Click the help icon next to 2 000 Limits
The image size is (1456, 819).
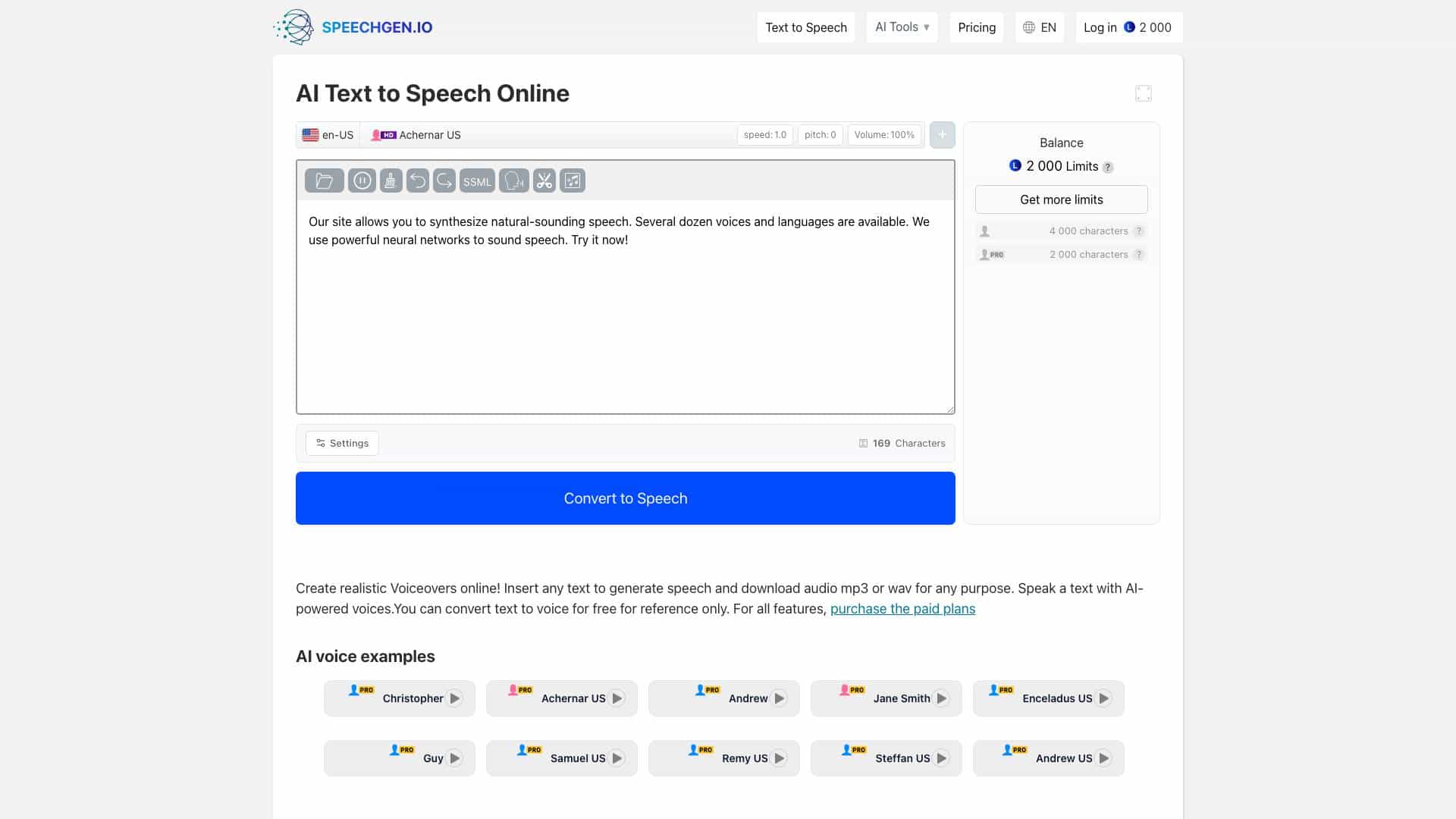point(1108,167)
